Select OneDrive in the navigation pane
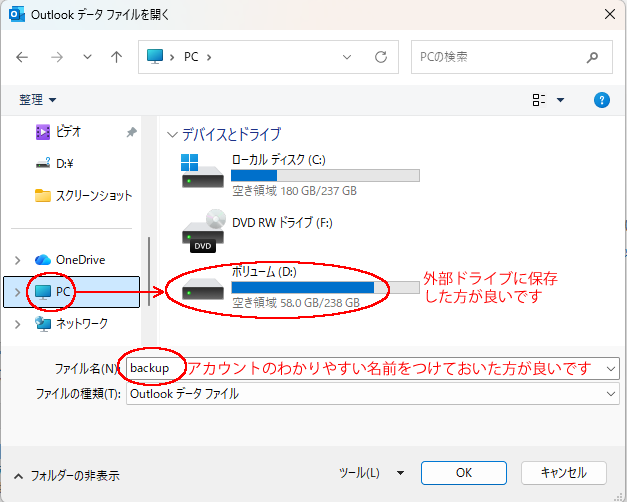The height and width of the screenshot is (502, 627). coord(70,260)
